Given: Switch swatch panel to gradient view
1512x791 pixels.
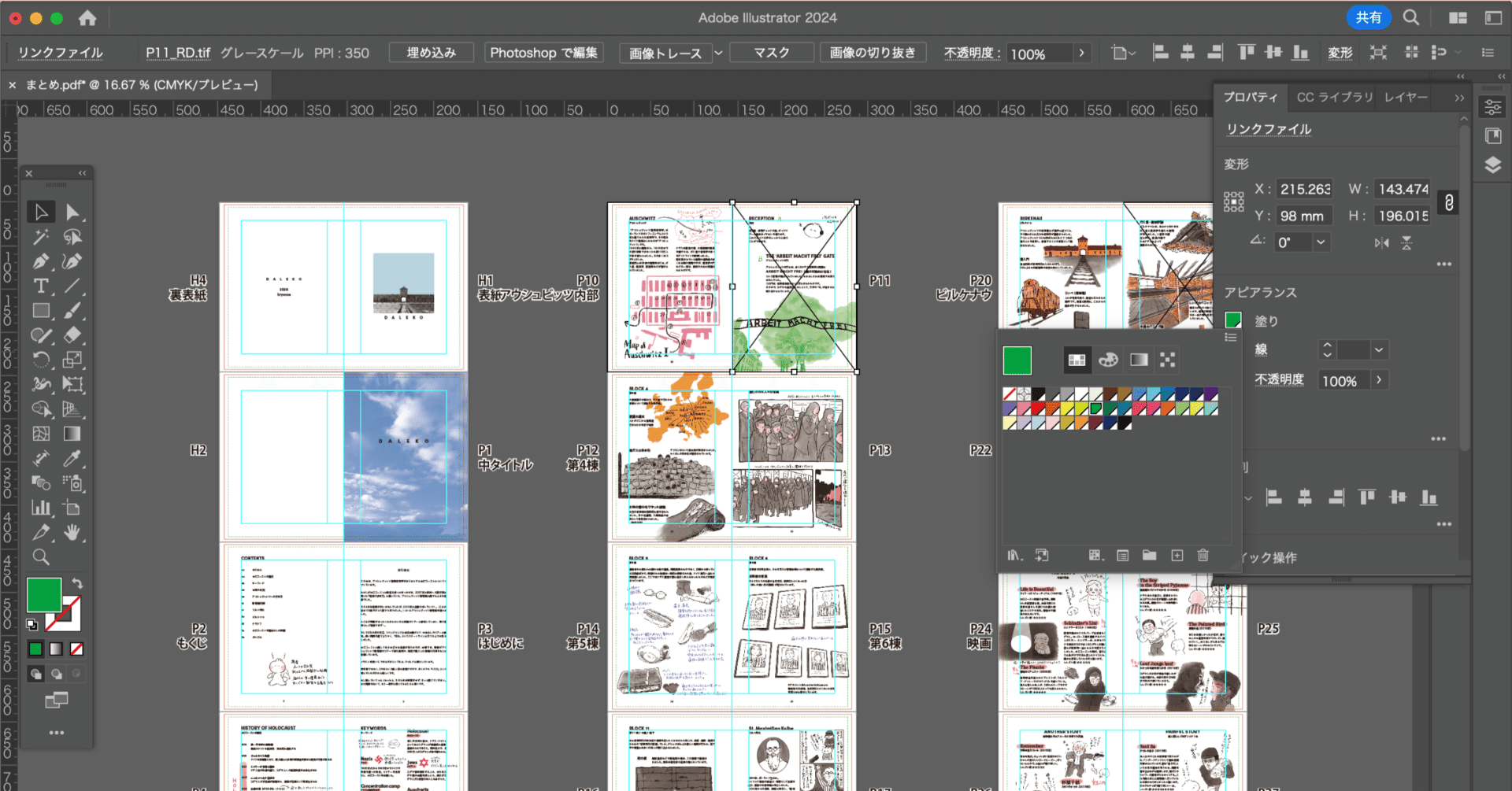Looking at the screenshot, I should (x=1139, y=360).
